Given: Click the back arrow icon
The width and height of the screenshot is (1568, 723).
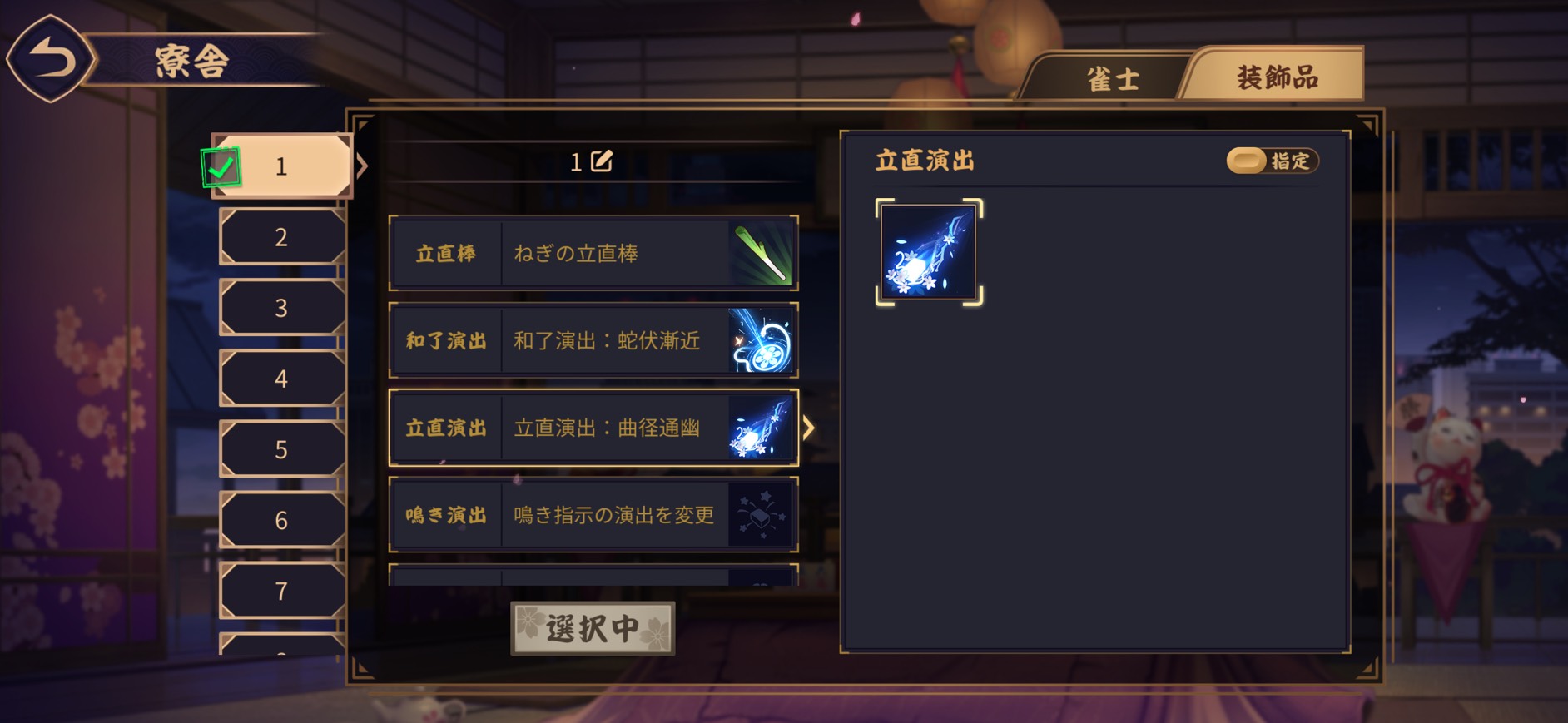Looking at the screenshot, I should (x=52, y=59).
